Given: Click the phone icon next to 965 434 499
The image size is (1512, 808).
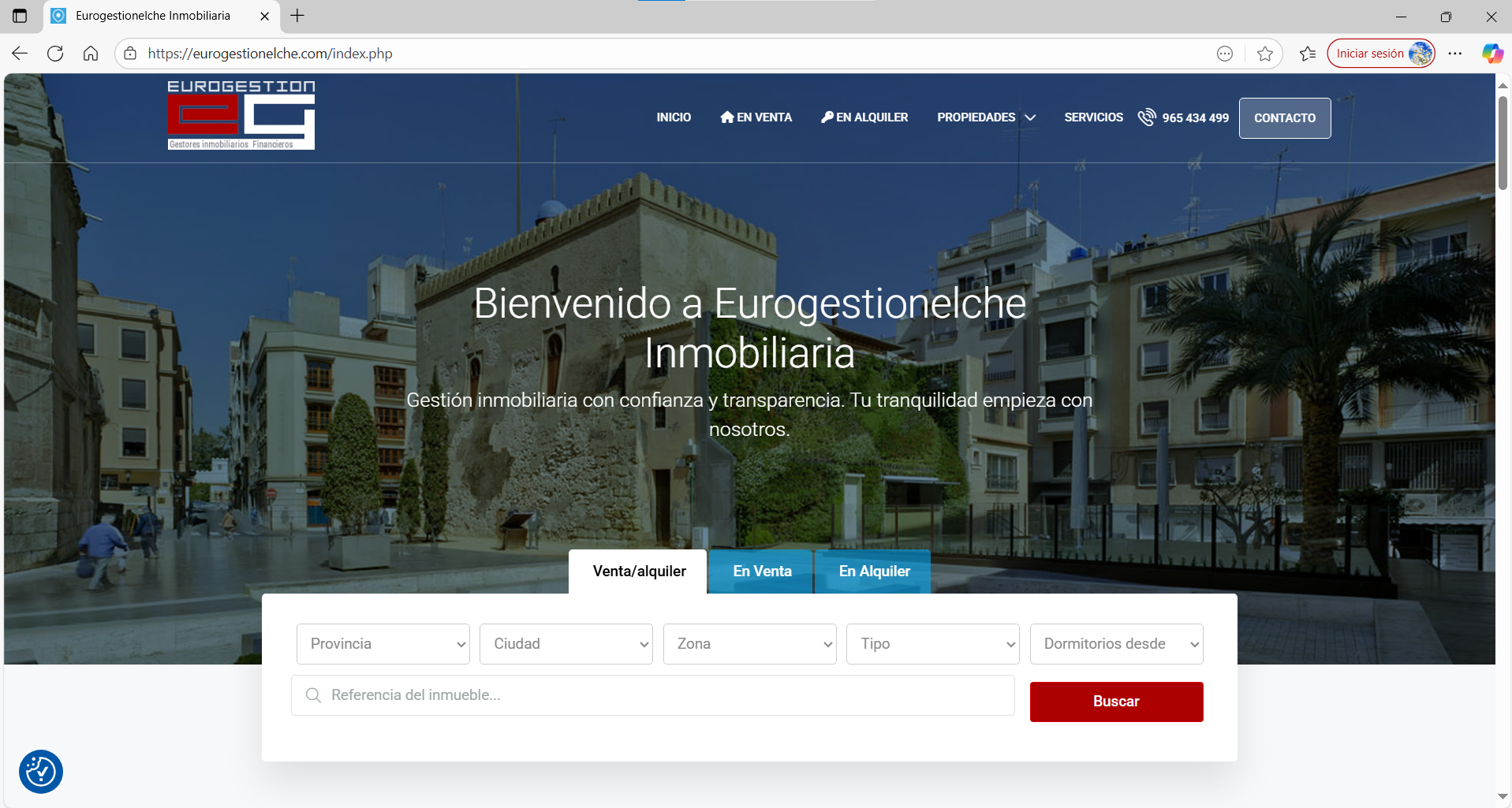Looking at the screenshot, I should click(x=1146, y=117).
